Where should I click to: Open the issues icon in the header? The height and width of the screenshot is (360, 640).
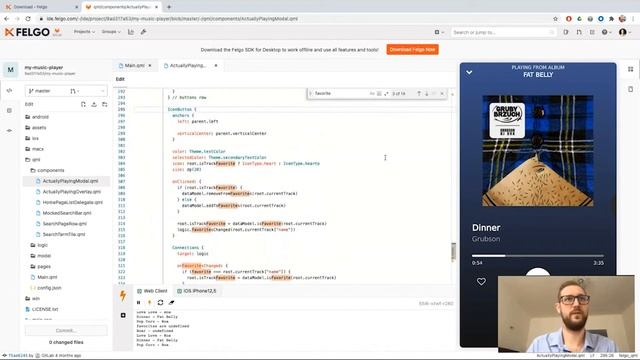[x=566, y=32]
